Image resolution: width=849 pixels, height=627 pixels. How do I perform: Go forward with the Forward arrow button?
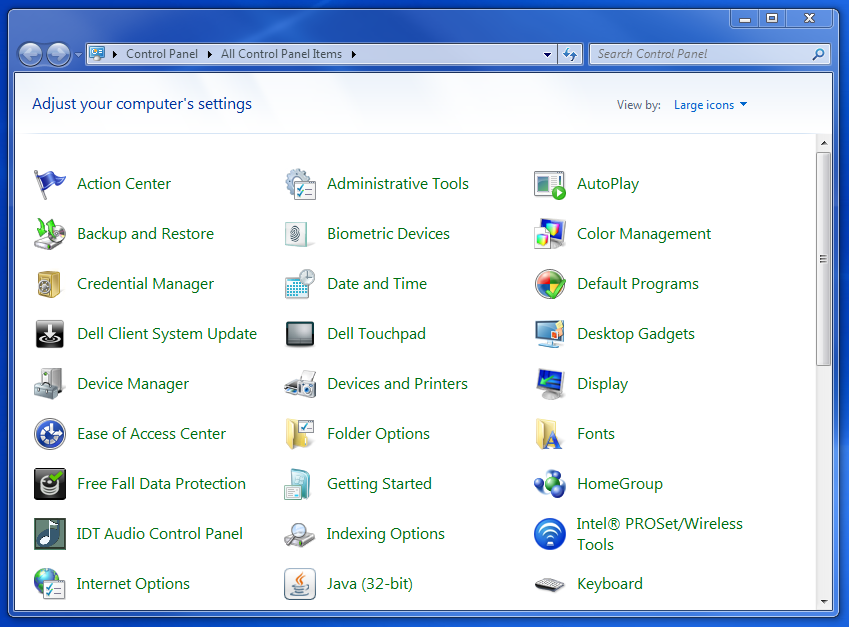[58, 55]
